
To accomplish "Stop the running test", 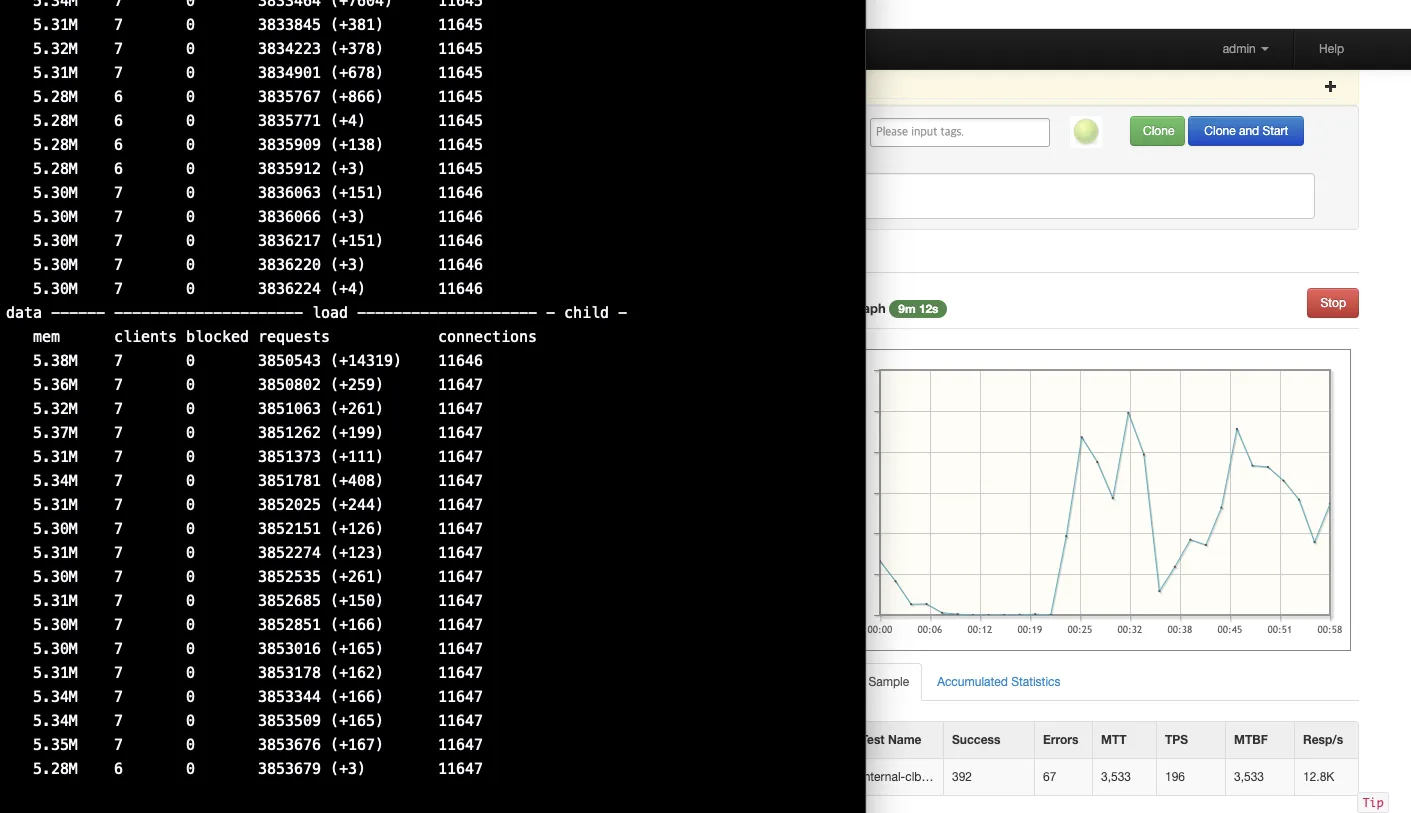I will pos(1332,303).
